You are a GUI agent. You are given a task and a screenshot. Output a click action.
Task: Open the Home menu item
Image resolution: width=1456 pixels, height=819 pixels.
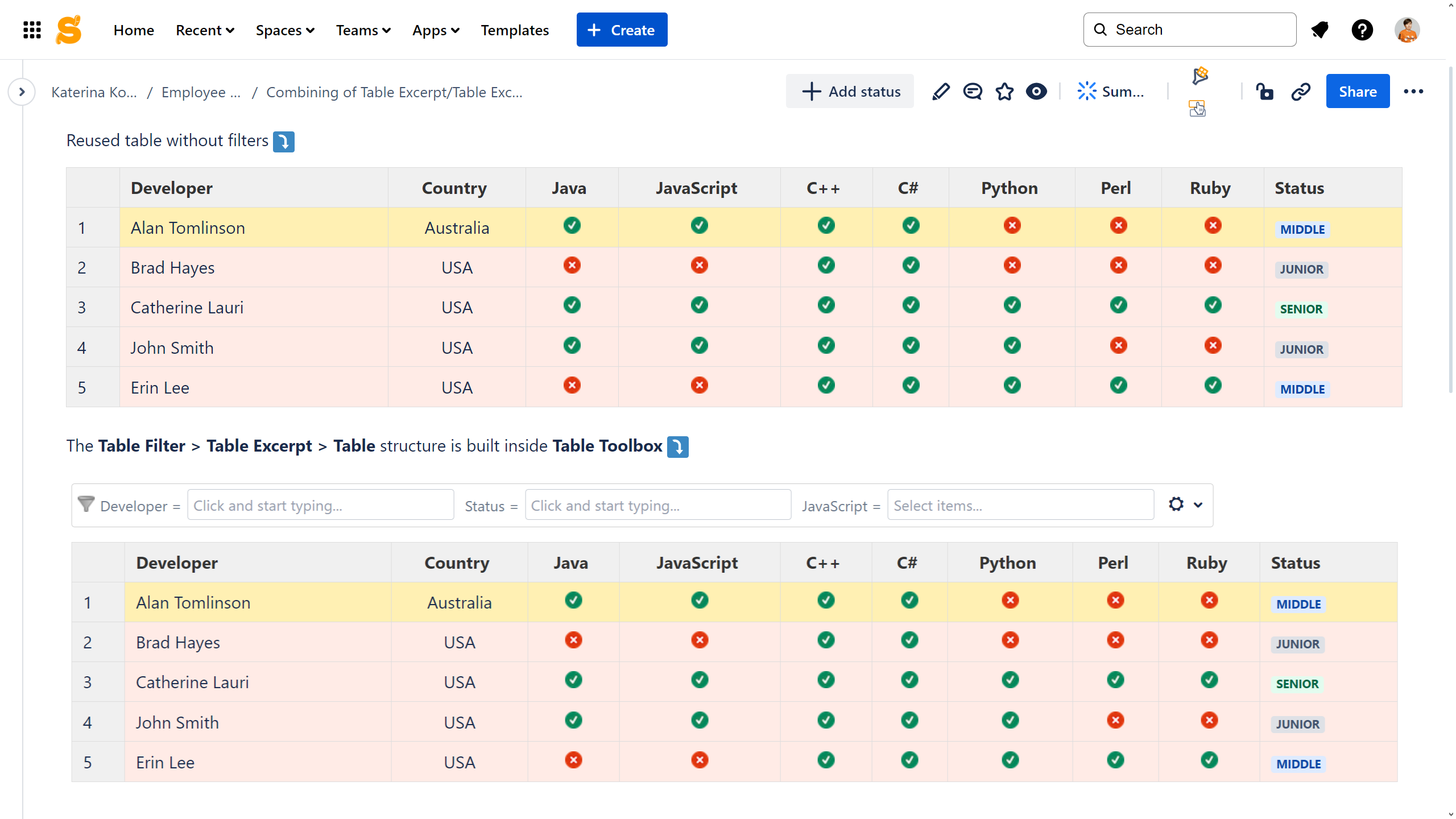pos(134,30)
